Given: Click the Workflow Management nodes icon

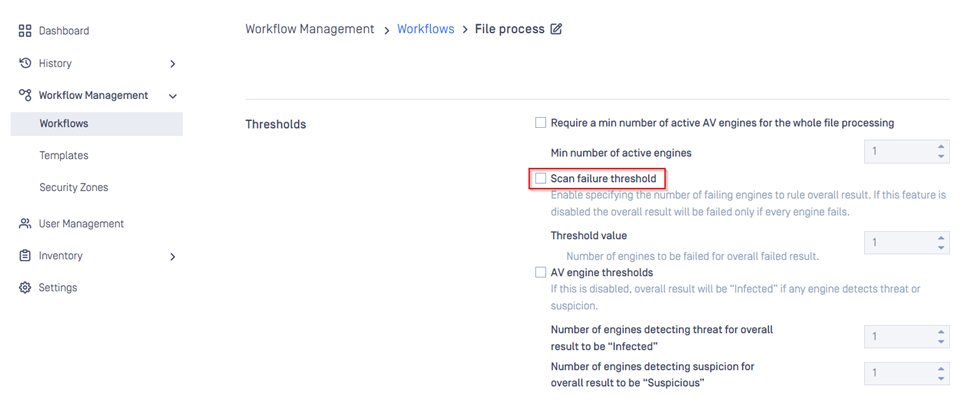Looking at the screenshot, I should [x=26, y=95].
